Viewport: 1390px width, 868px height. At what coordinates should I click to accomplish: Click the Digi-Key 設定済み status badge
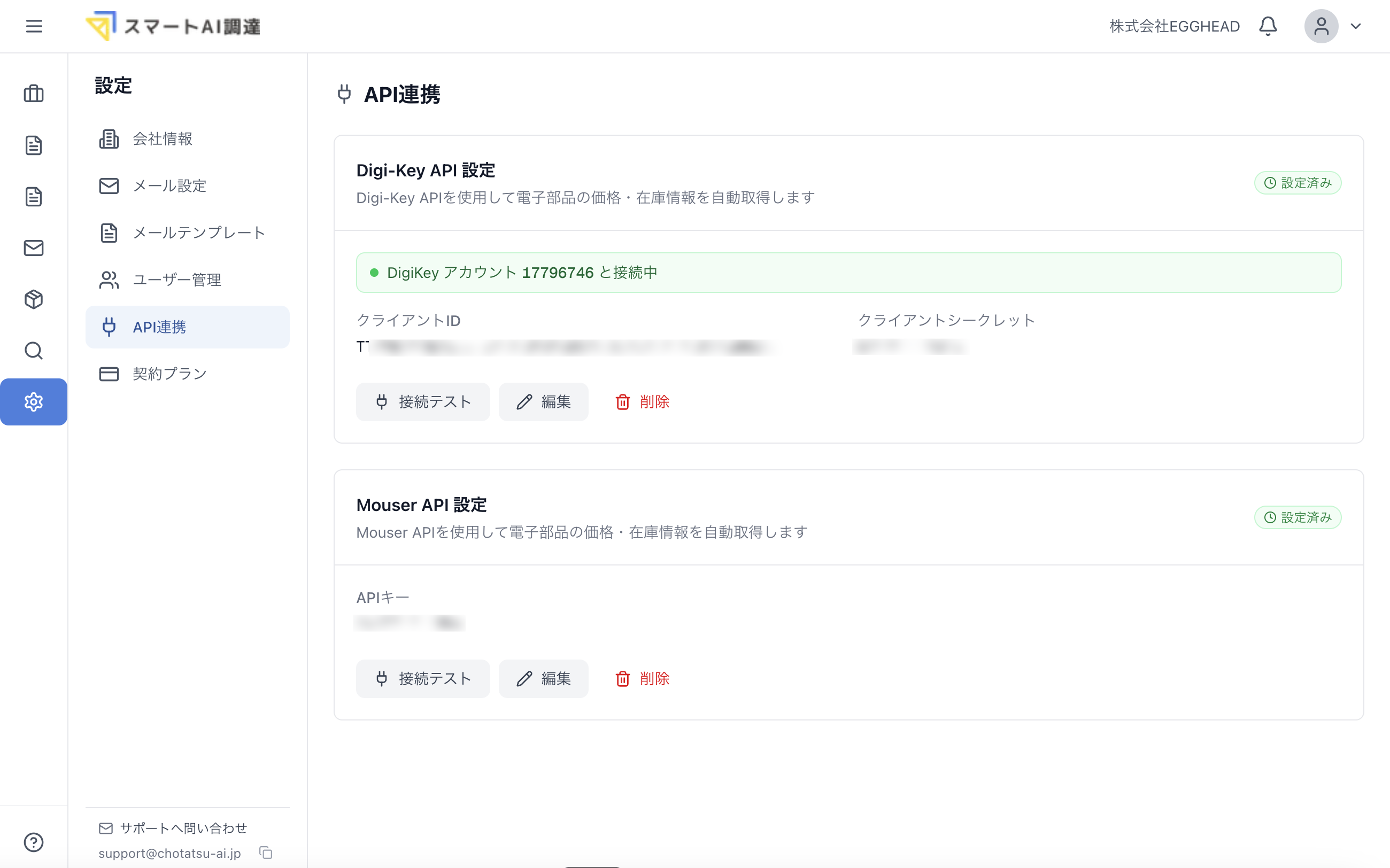pyautogui.click(x=1298, y=183)
